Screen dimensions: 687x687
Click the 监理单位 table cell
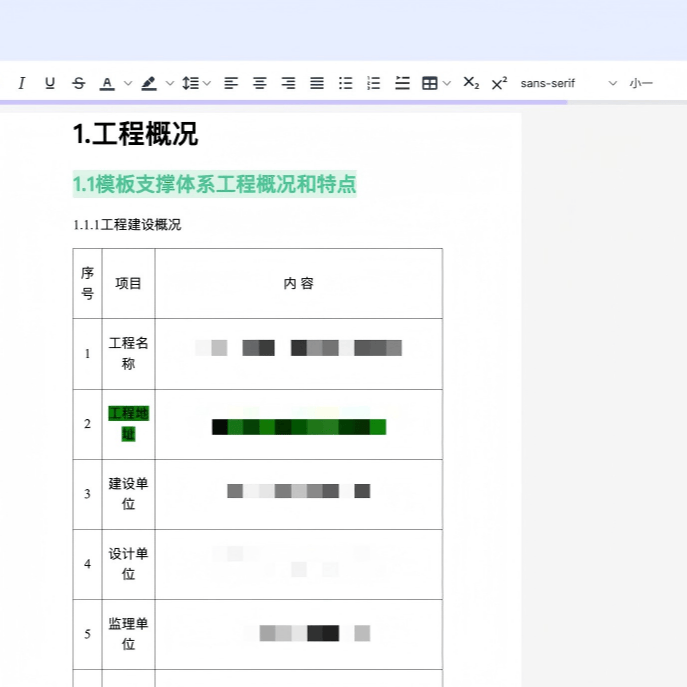128,634
